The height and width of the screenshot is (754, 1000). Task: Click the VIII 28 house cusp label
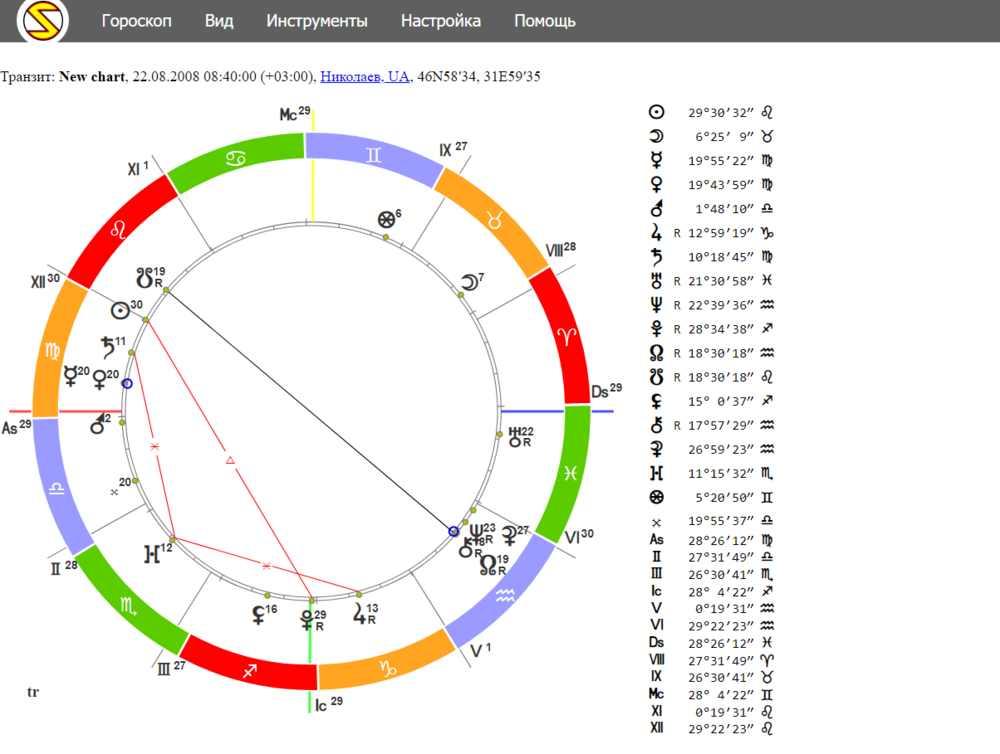click(x=561, y=249)
